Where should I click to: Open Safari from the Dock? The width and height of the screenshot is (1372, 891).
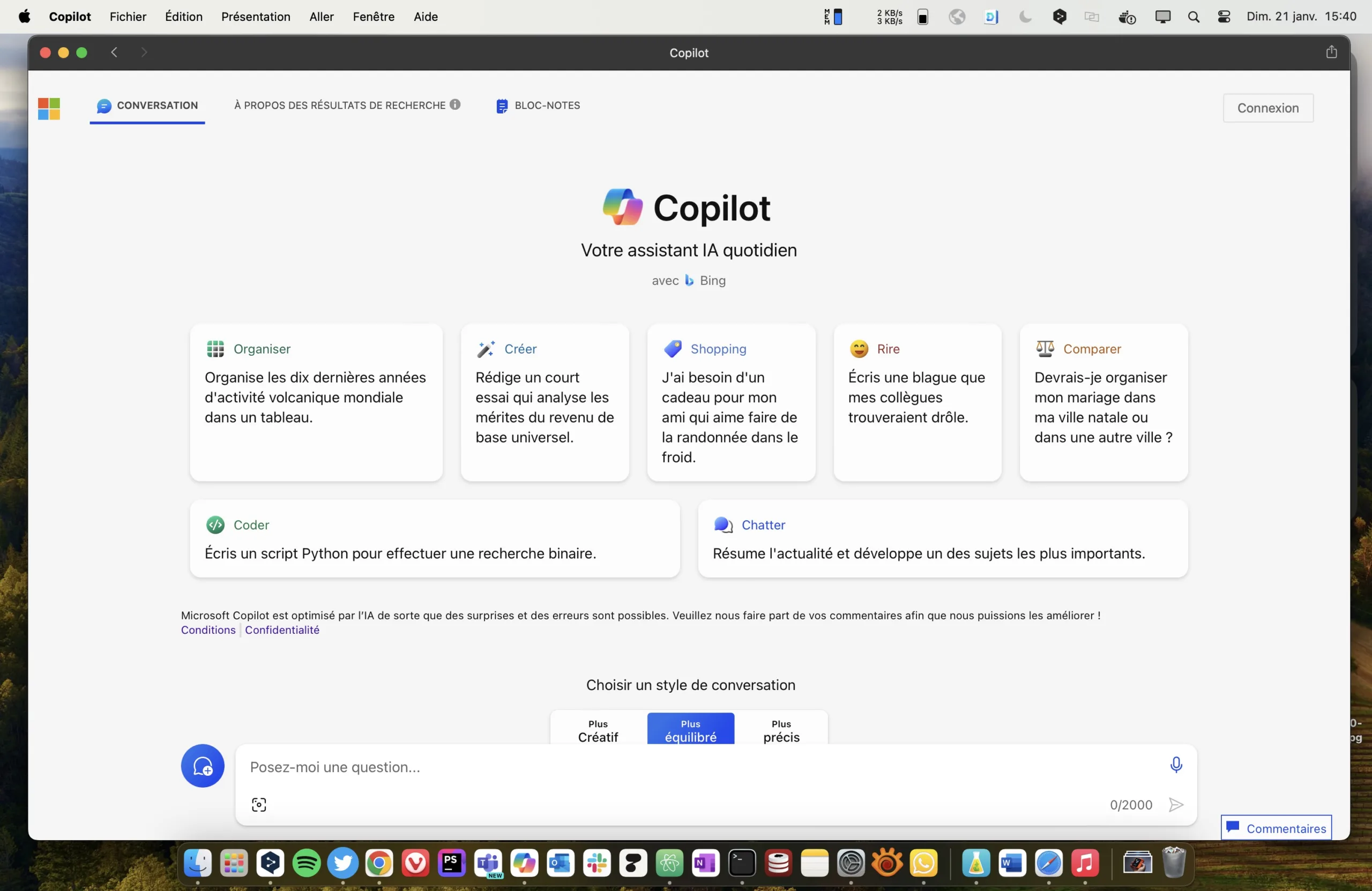[1049, 863]
